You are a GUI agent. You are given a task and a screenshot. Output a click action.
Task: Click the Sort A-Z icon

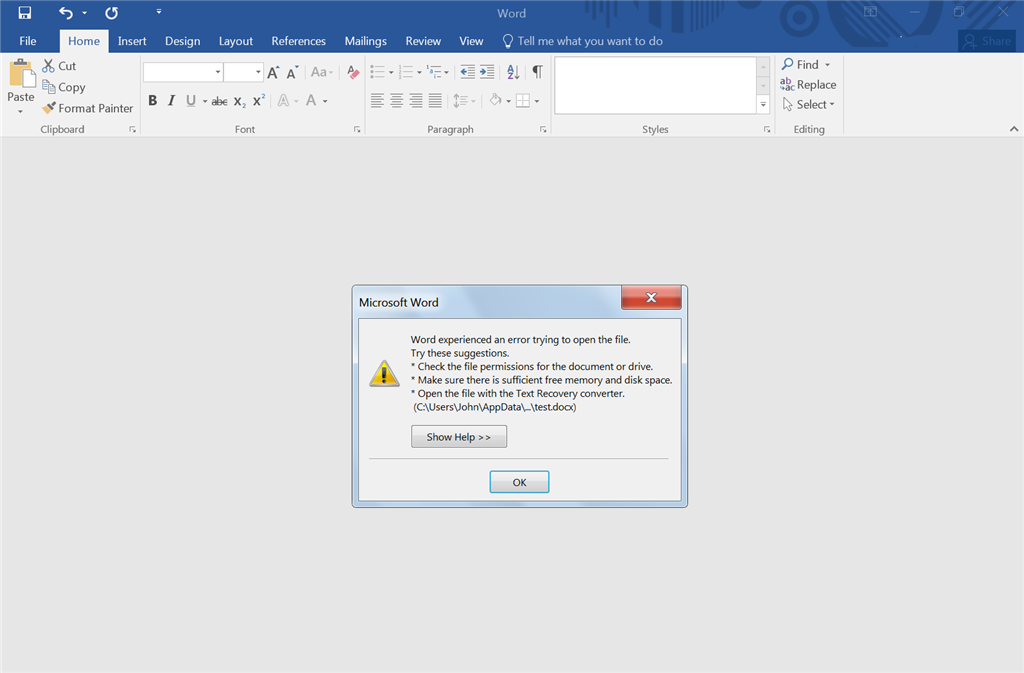513,72
